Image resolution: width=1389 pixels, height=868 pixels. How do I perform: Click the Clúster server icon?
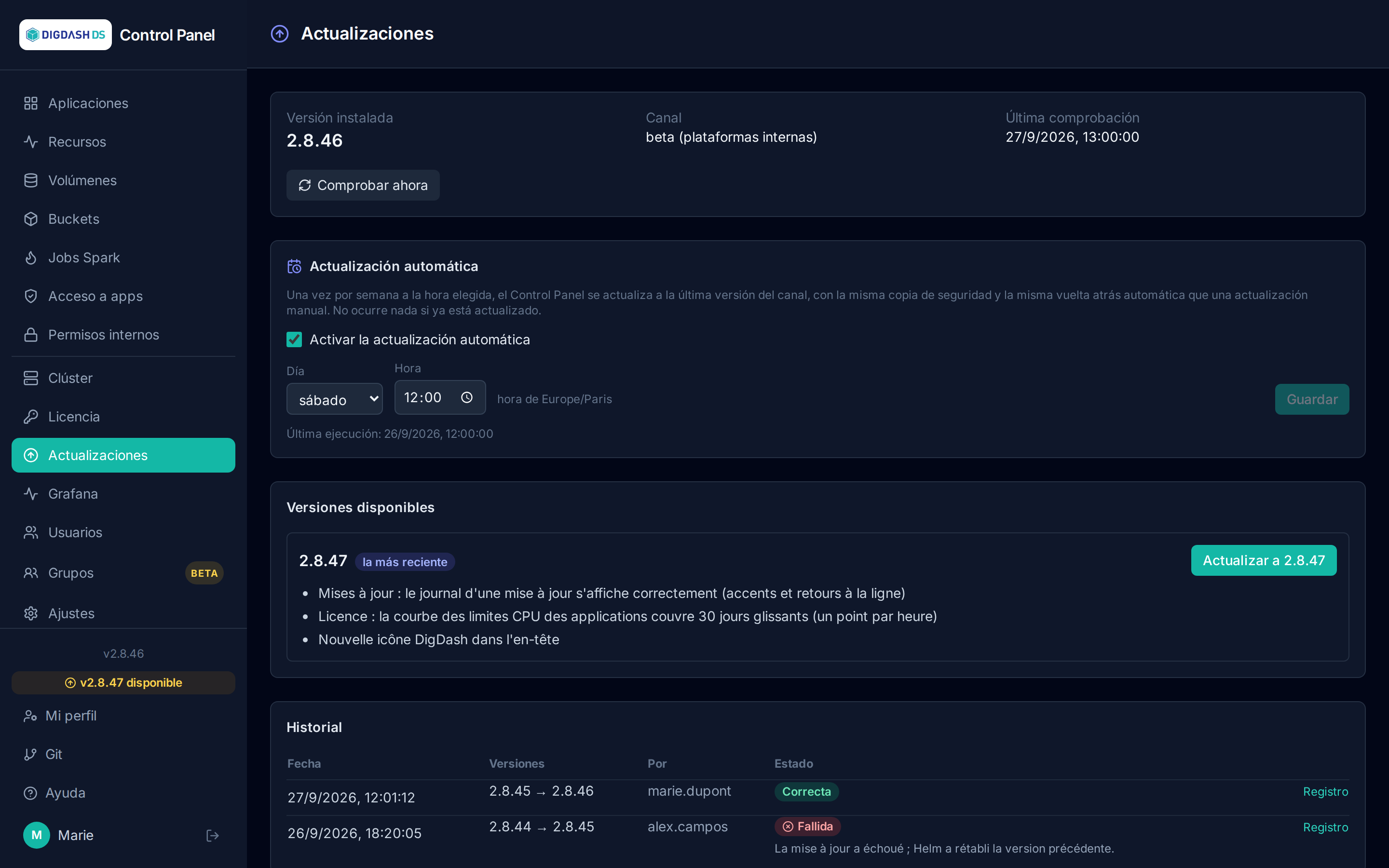click(x=31, y=379)
